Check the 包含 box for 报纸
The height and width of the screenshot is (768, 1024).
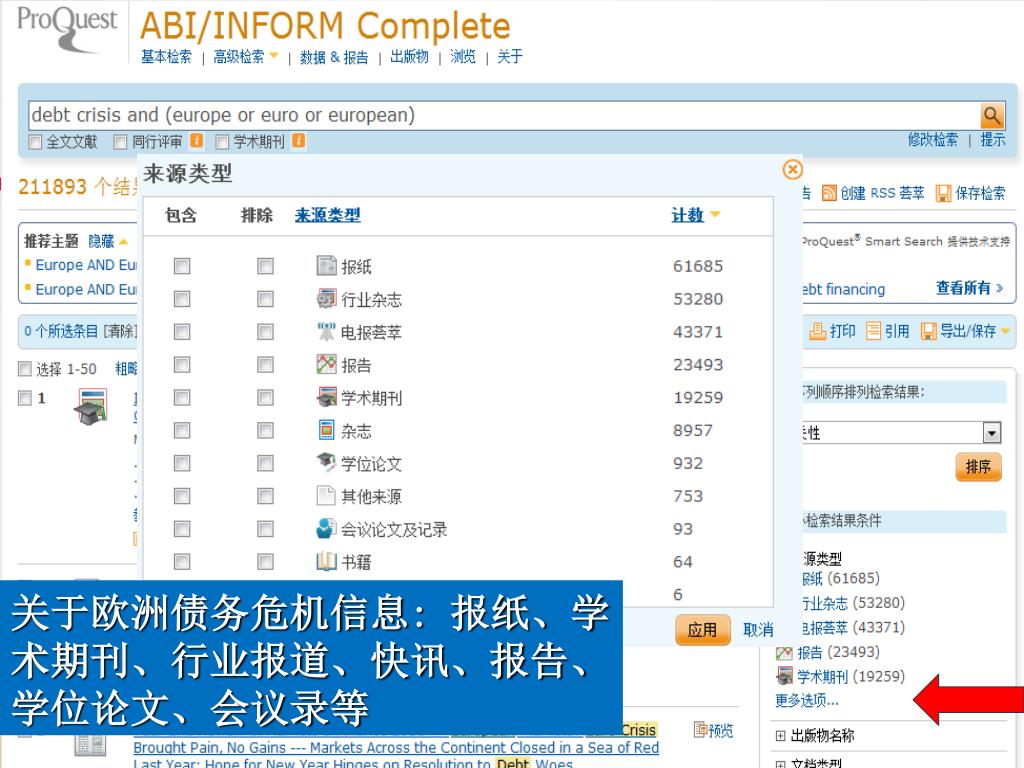coord(182,266)
